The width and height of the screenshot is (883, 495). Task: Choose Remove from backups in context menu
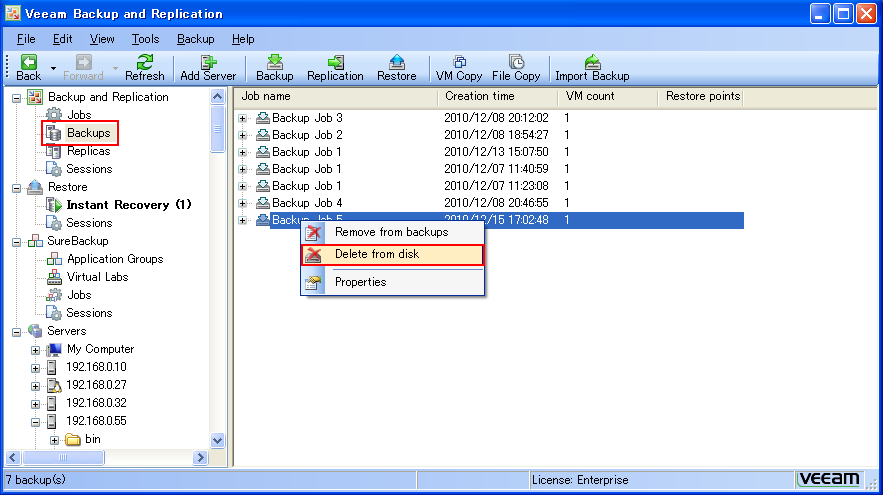[x=393, y=232]
